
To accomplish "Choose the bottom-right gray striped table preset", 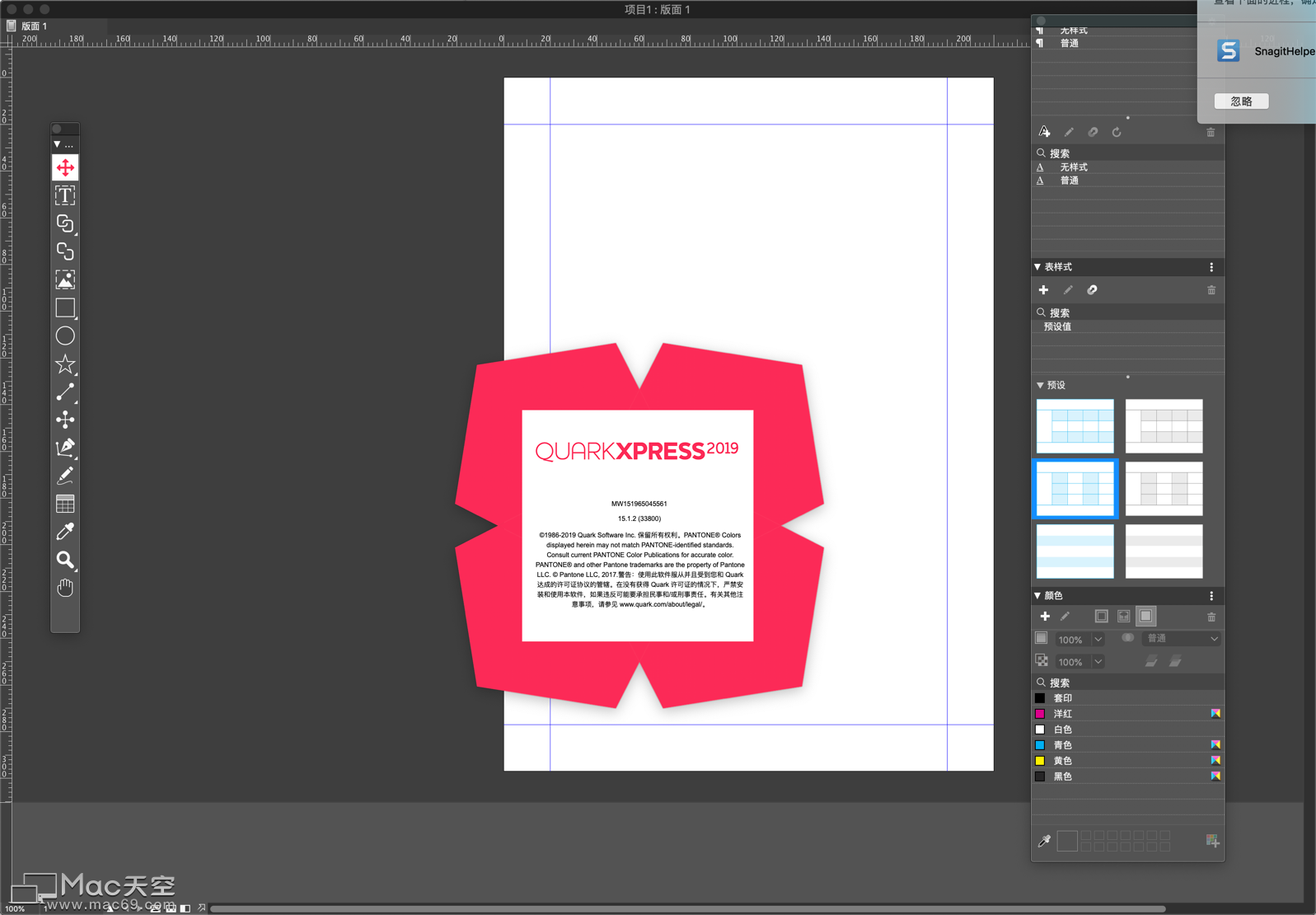I will [1164, 551].
